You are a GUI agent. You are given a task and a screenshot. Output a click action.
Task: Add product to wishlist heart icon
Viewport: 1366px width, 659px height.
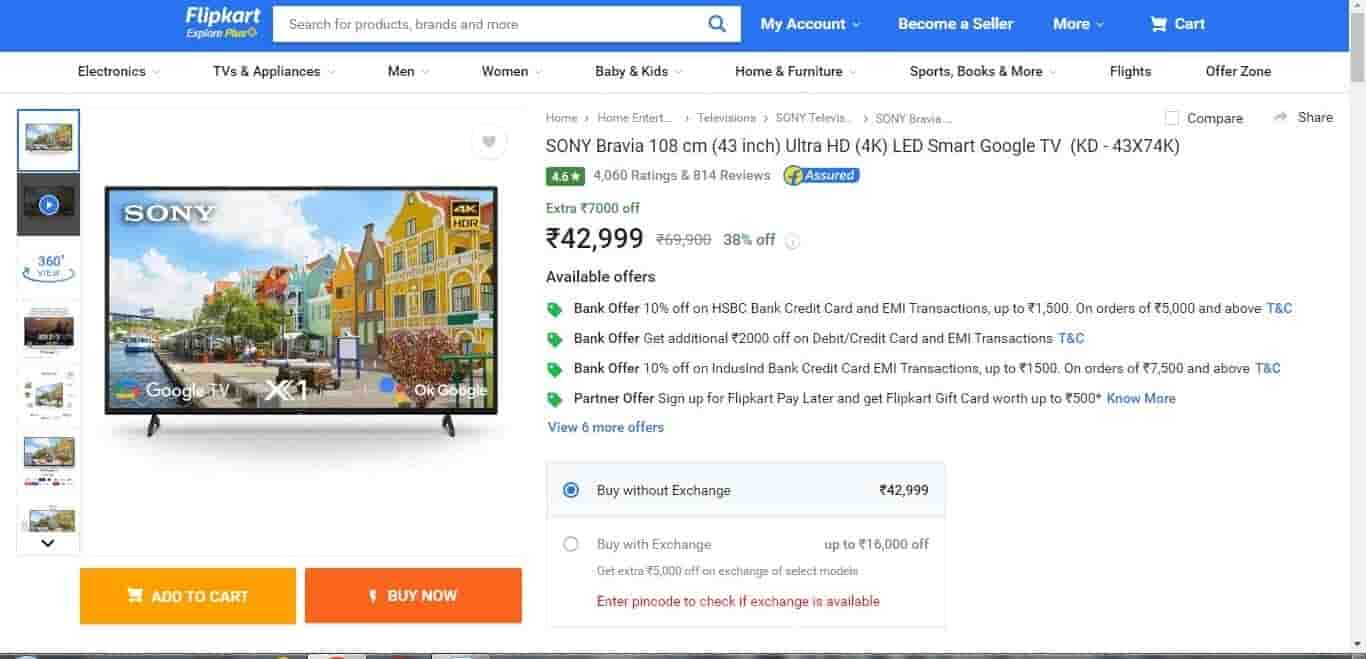pos(489,142)
